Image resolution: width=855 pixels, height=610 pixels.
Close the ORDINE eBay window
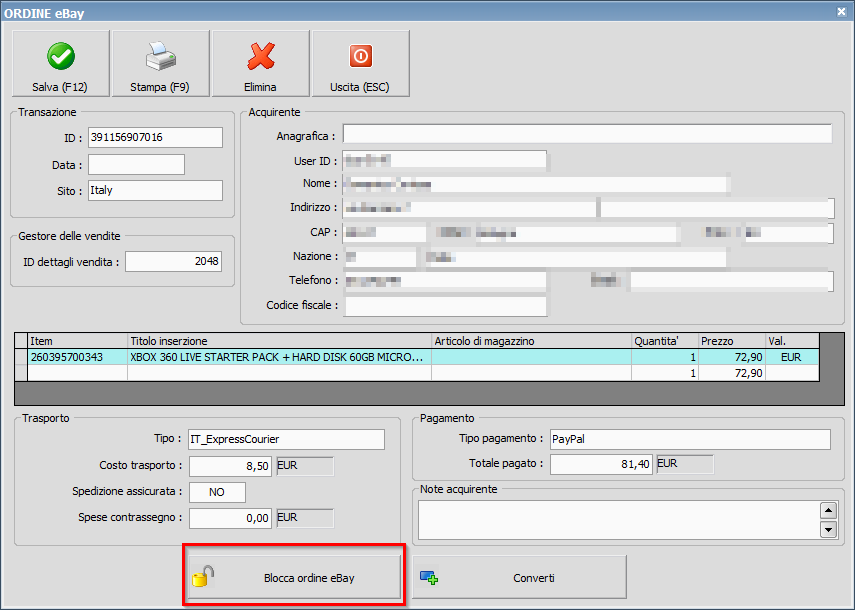pos(841,11)
